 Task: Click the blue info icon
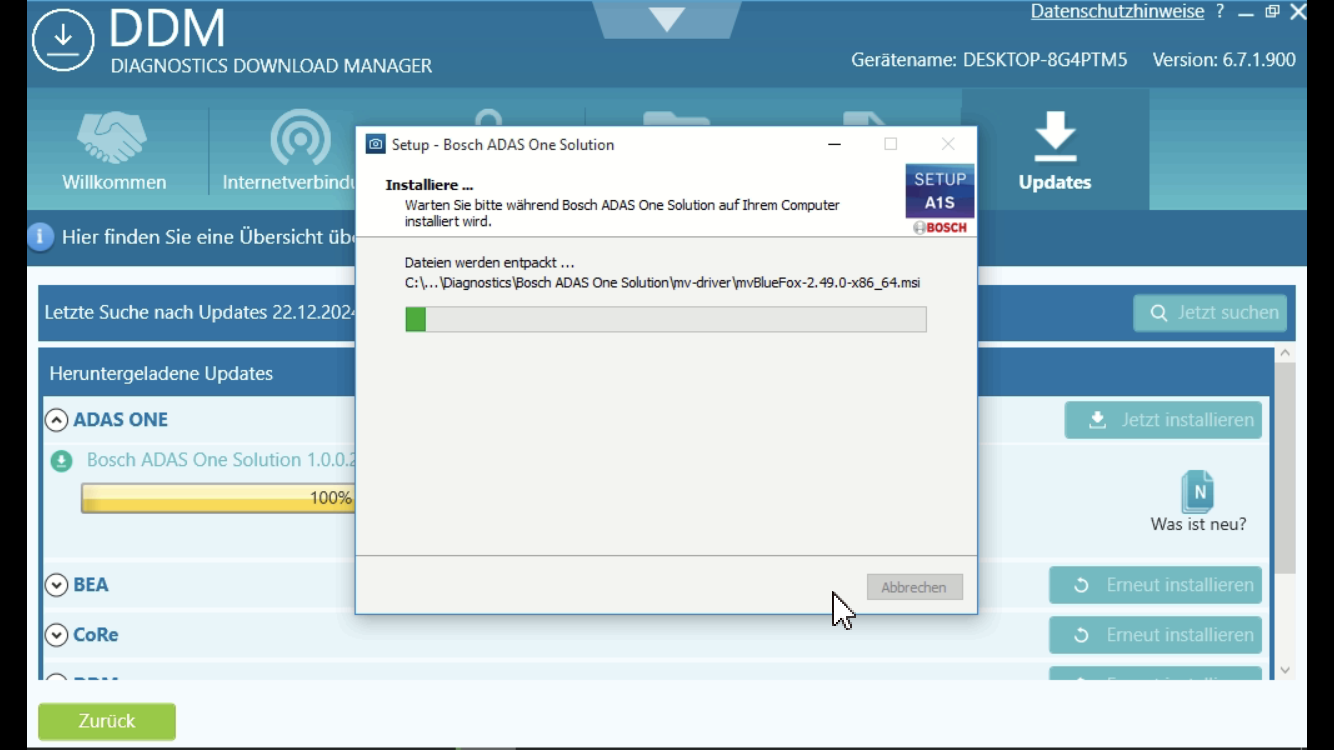pyautogui.click(x=40, y=237)
